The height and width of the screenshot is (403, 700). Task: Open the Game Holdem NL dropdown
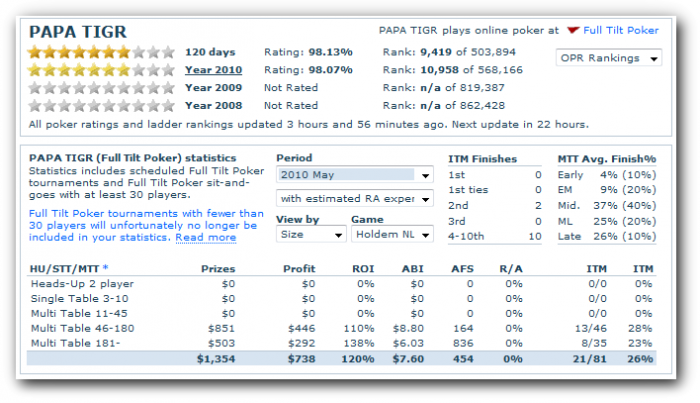pyautogui.click(x=392, y=234)
